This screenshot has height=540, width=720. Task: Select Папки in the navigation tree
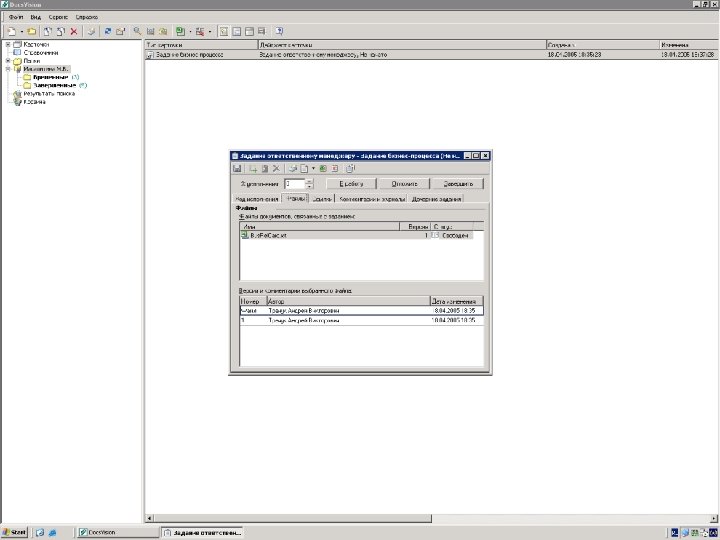click(x=32, y=61)
